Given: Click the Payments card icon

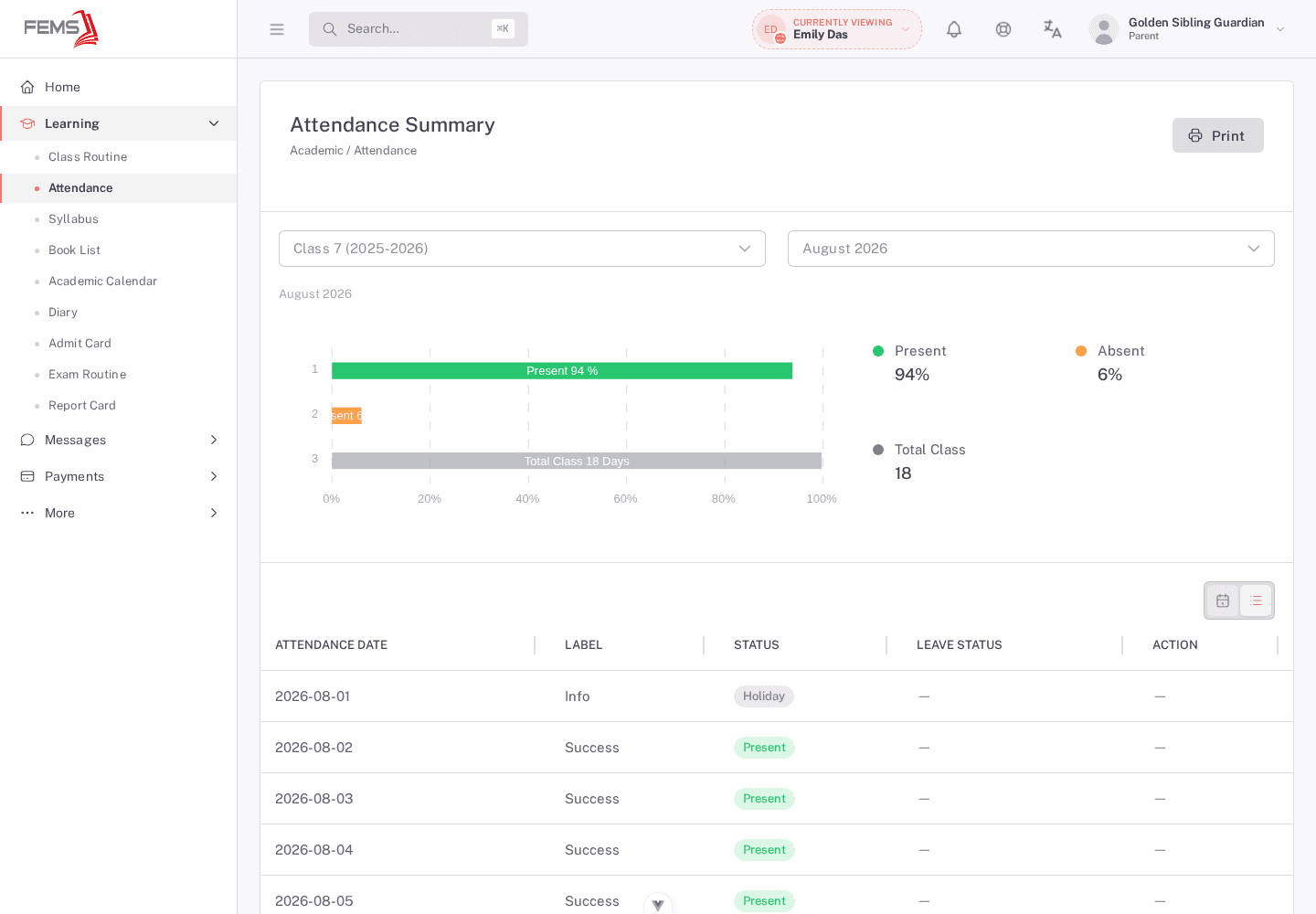Looking at the screenshot, I should pos(27,476).
